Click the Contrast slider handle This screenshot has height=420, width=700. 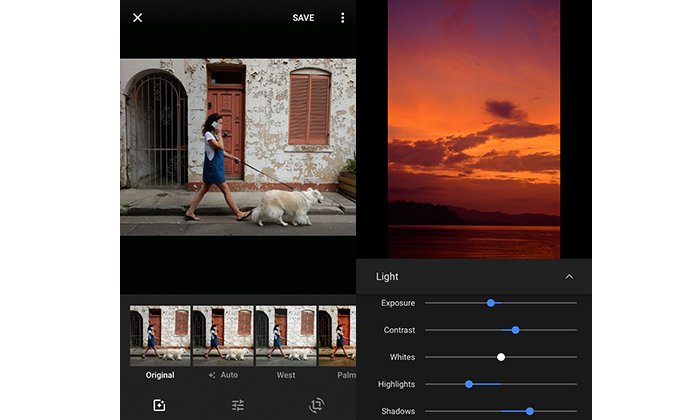(515, 330)
